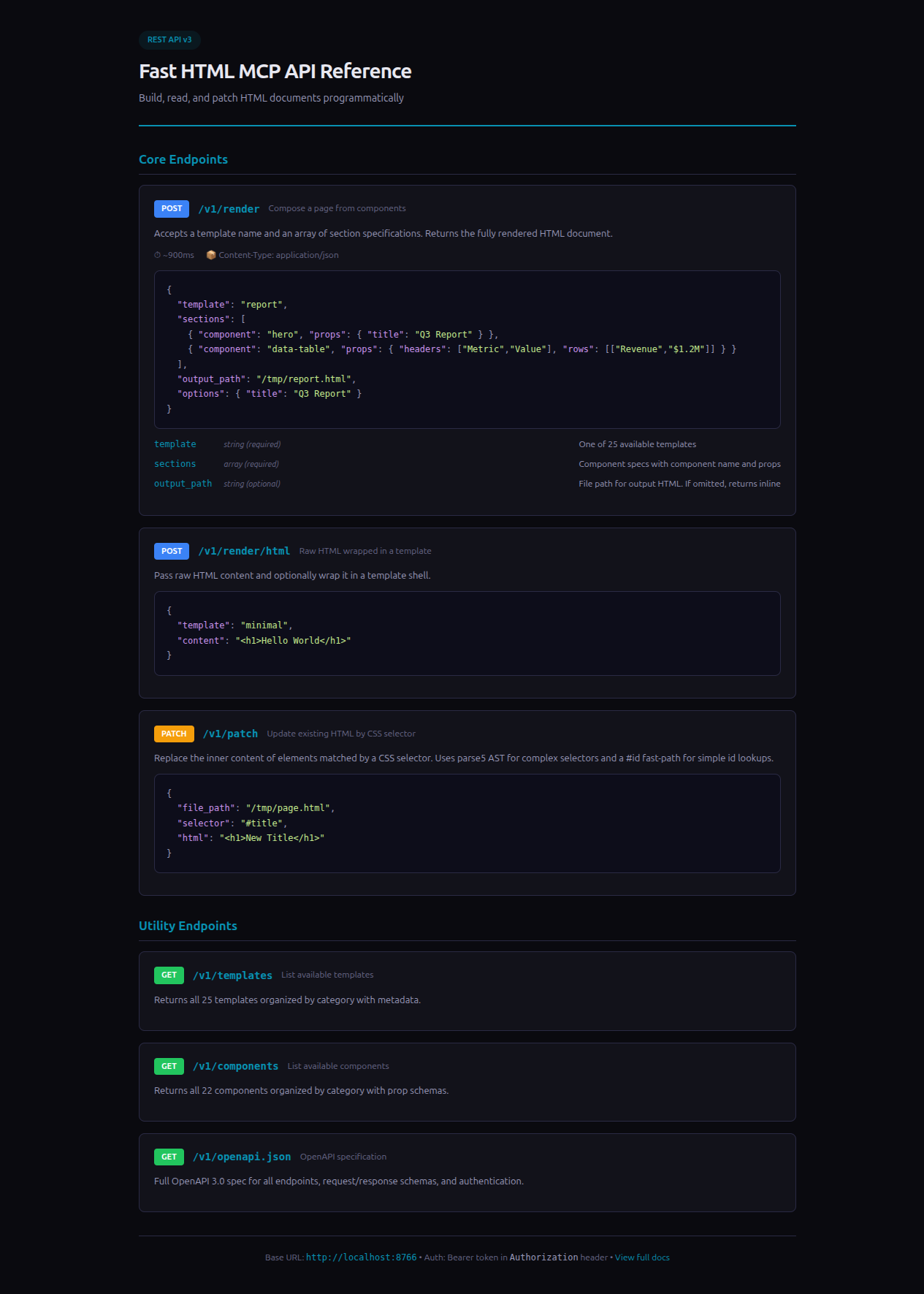Select the /v1/patch endpoint path
The height and width of the screenshot is (1294, 924).
(230, 734)
